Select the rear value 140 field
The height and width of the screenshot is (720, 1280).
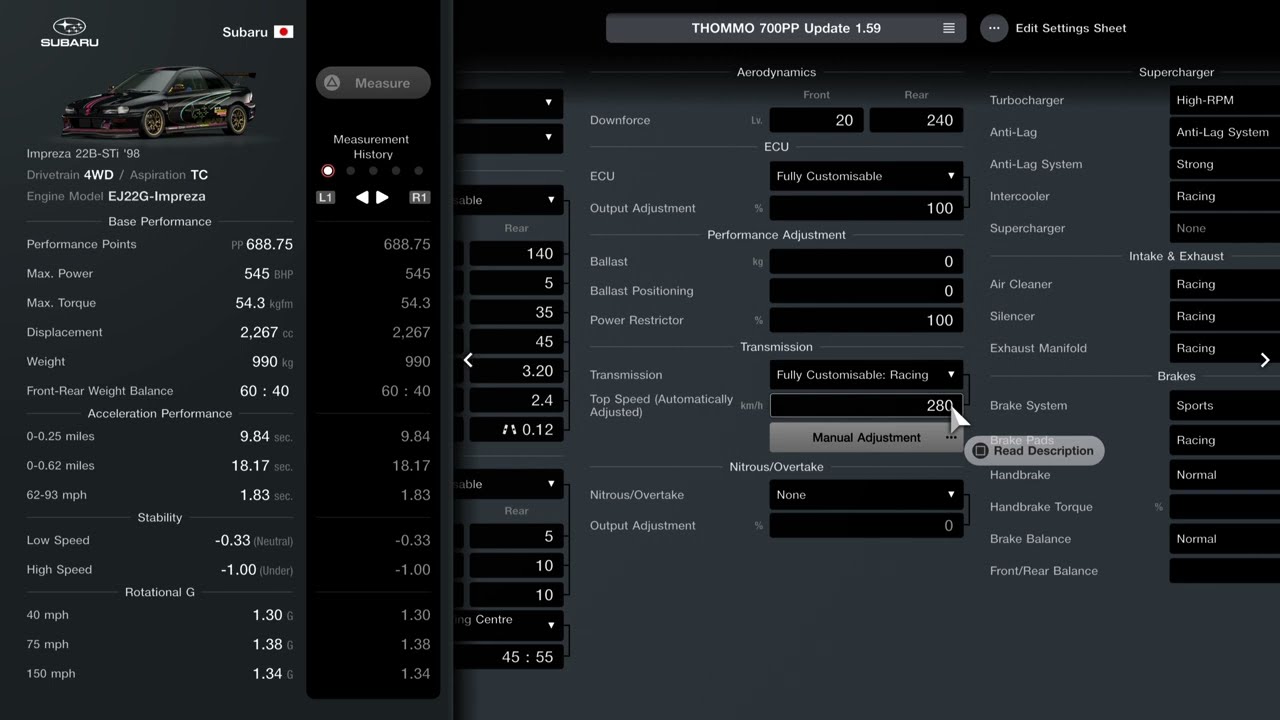click(516, 254)
